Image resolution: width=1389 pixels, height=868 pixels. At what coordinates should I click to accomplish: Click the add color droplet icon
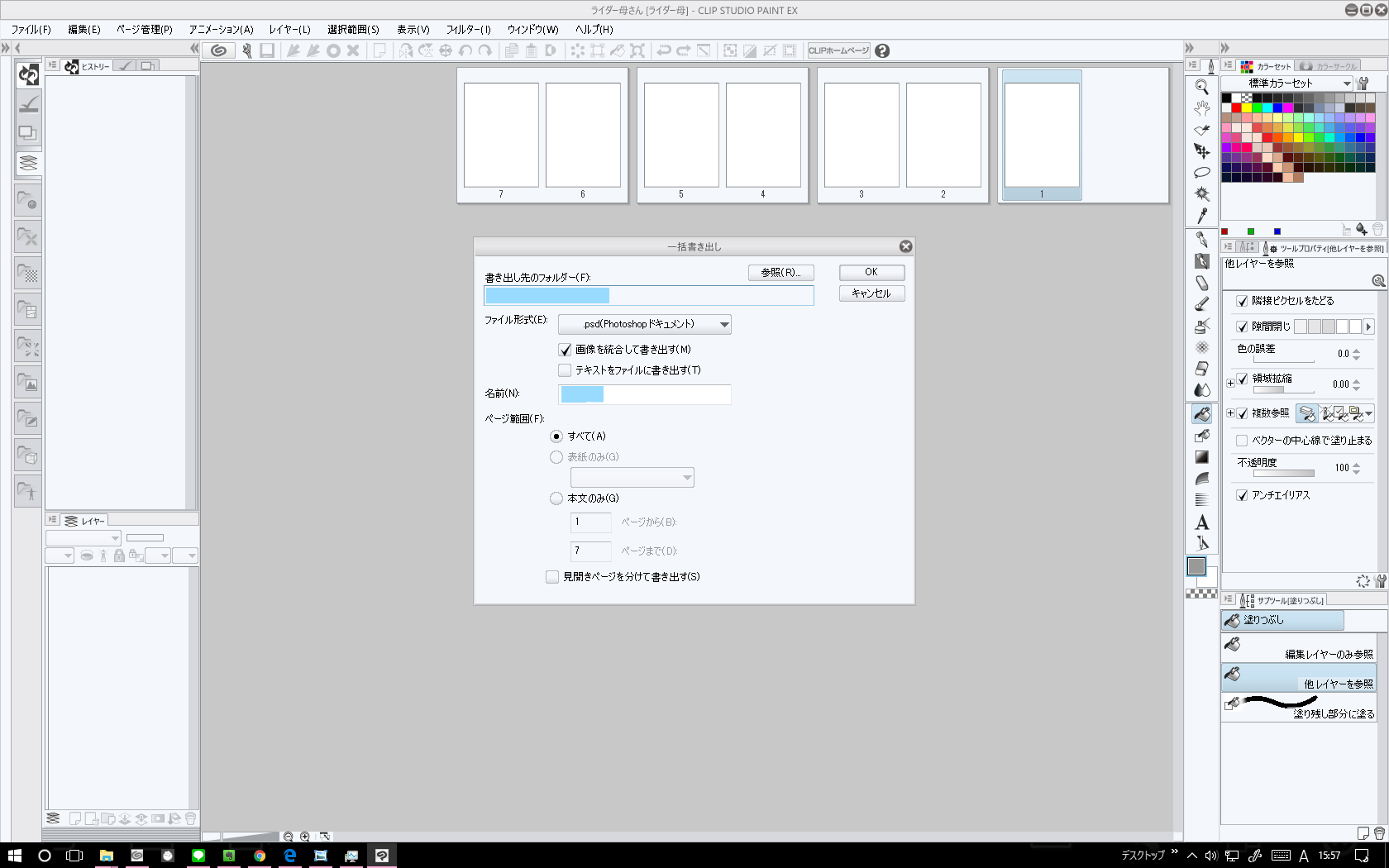click(1361, 230)
